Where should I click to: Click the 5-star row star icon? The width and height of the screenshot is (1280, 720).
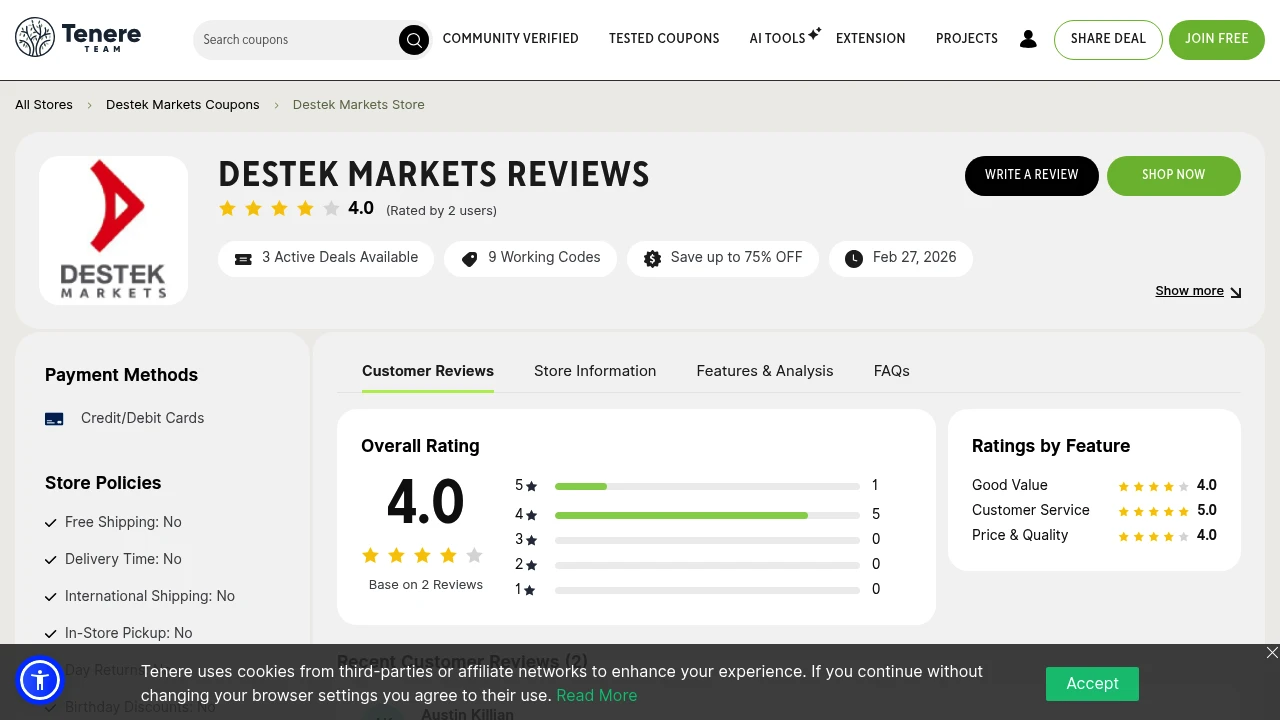(x=531, y=487)
